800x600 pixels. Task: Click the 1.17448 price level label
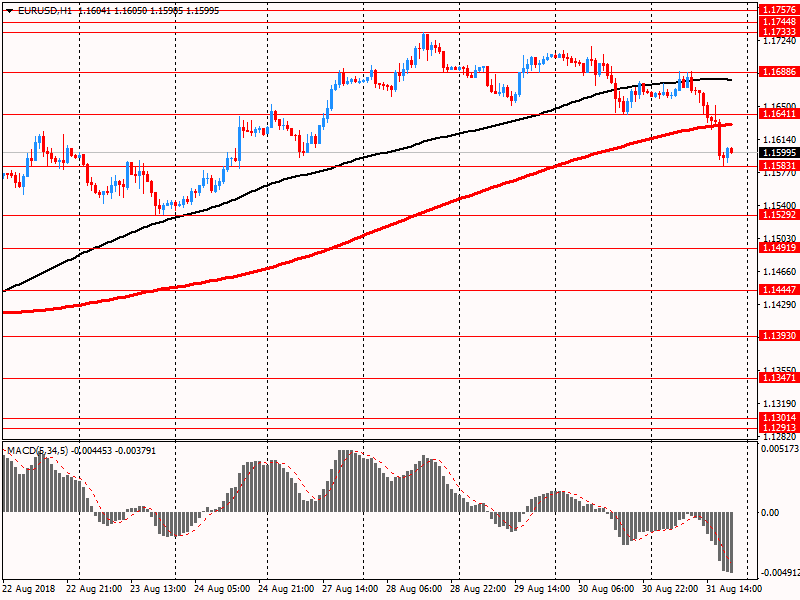tap(779, 21)
